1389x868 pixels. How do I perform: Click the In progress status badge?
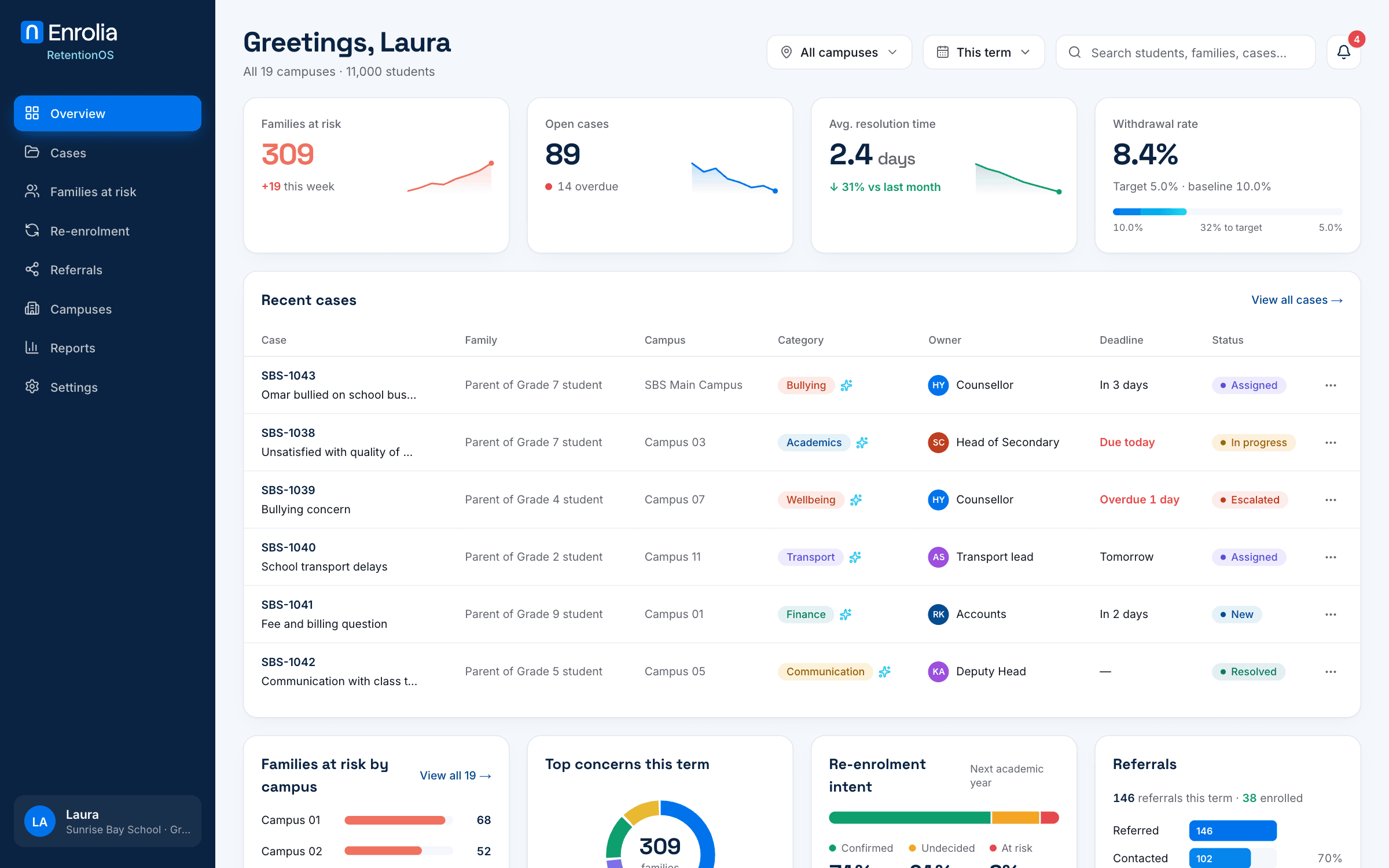tap(1254, 443)
